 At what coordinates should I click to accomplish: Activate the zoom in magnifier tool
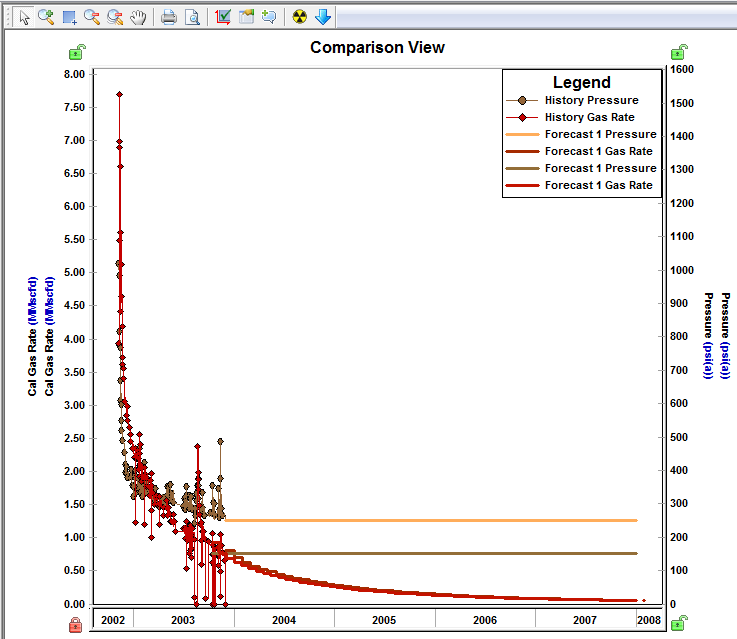(x=46, y=16)
